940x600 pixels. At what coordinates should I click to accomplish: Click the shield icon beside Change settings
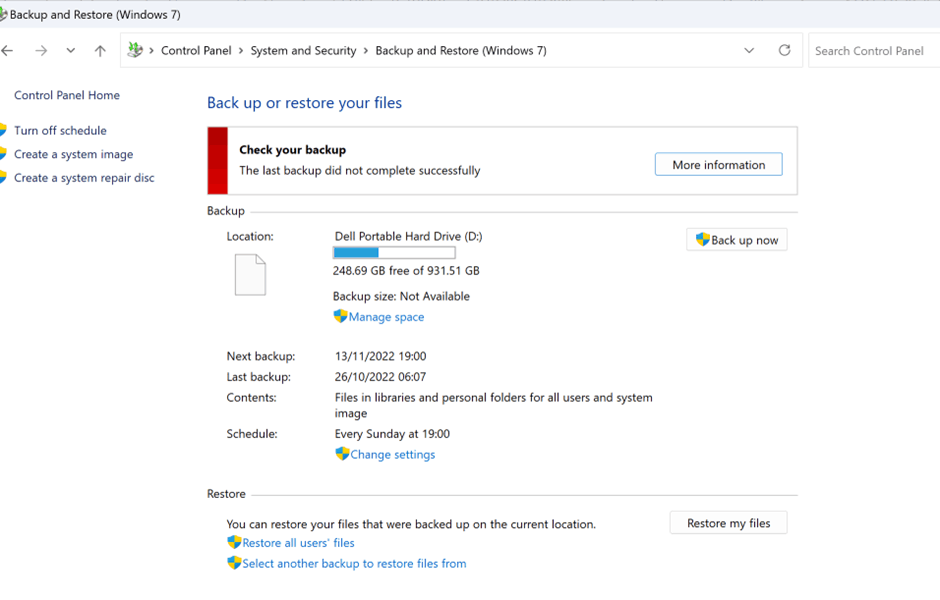pos(342,454)
